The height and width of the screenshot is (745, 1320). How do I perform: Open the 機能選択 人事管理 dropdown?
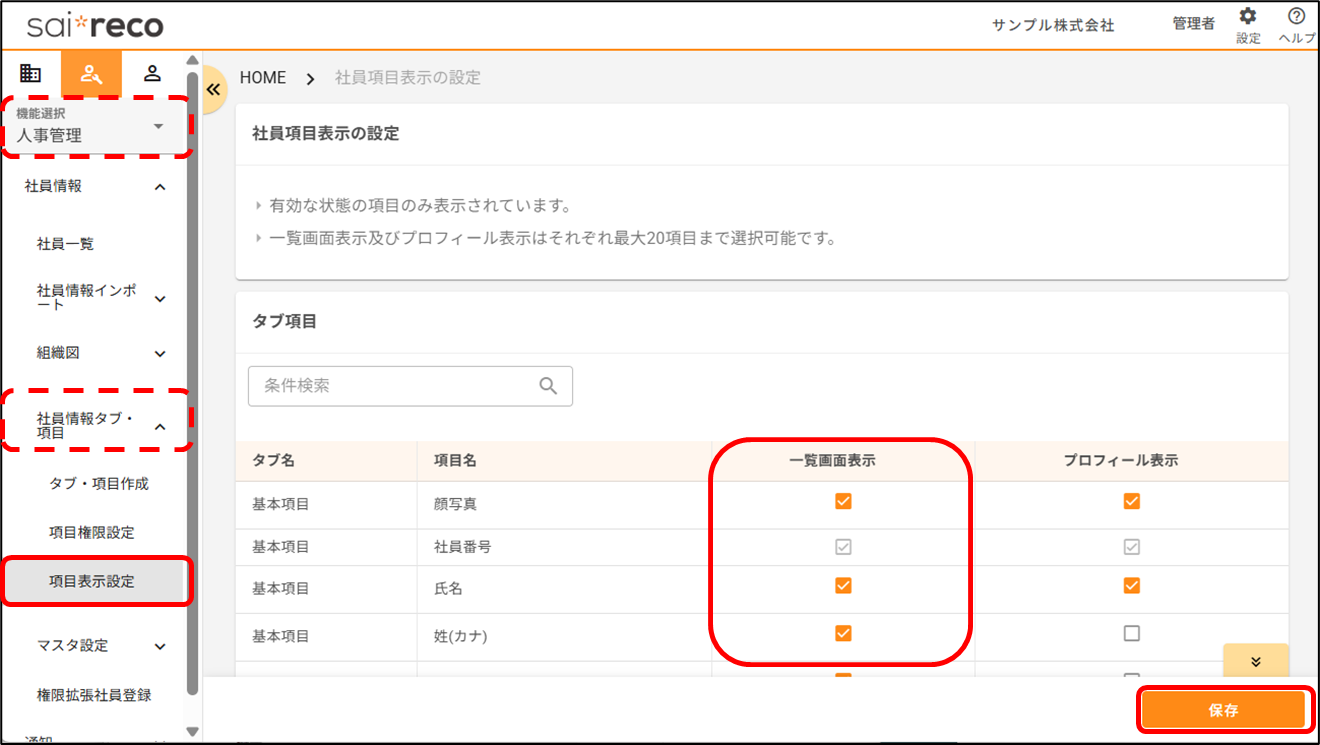click(97, 126)
